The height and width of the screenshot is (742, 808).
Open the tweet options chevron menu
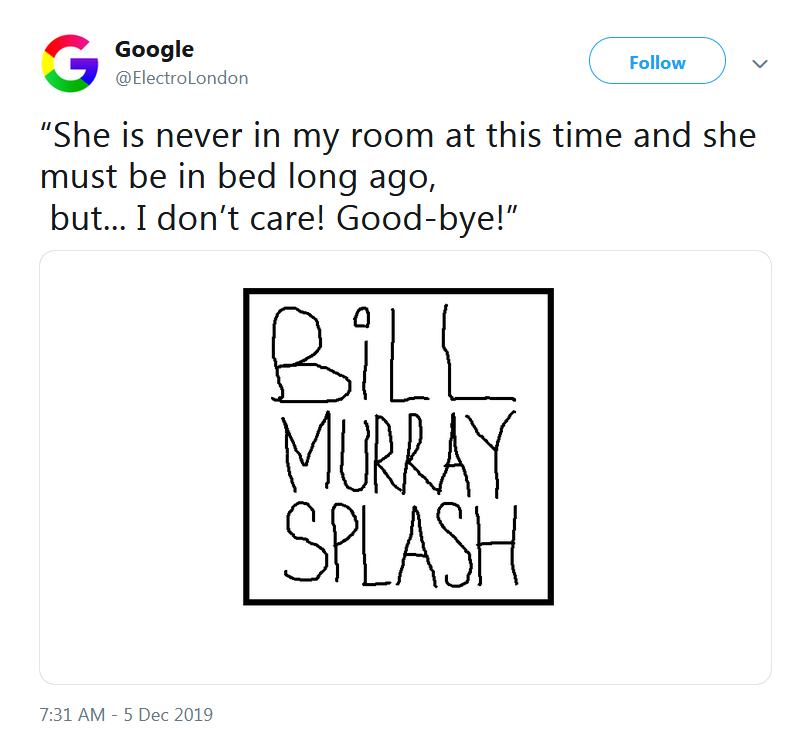click(x=759, y=63)
